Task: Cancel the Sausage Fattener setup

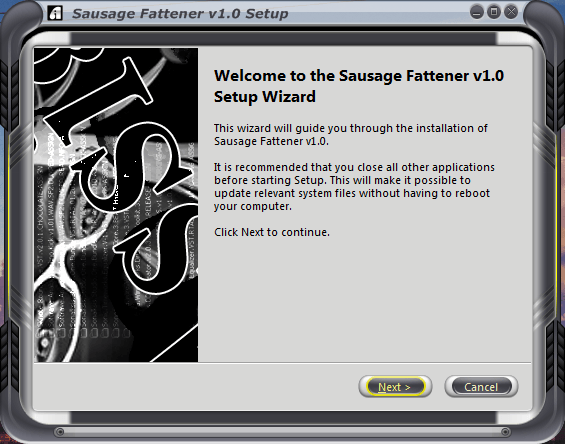Action: tap(481, 387)
